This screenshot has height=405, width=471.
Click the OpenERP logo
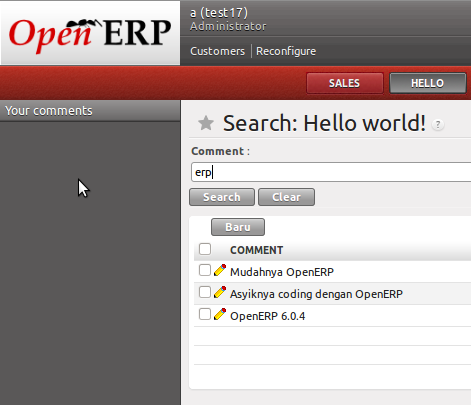tap(90, 33)
